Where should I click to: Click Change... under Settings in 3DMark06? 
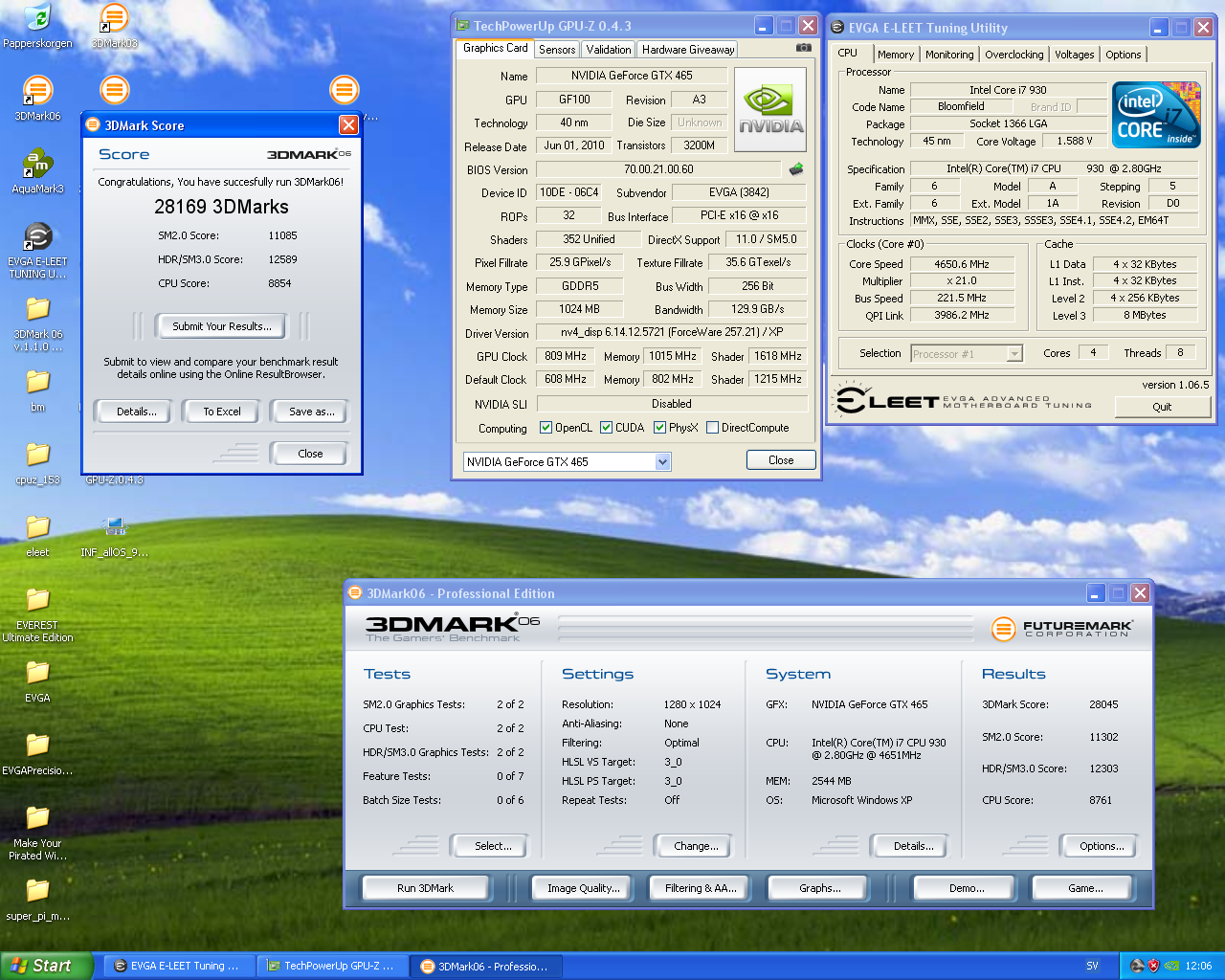click(x=696, y=846)
